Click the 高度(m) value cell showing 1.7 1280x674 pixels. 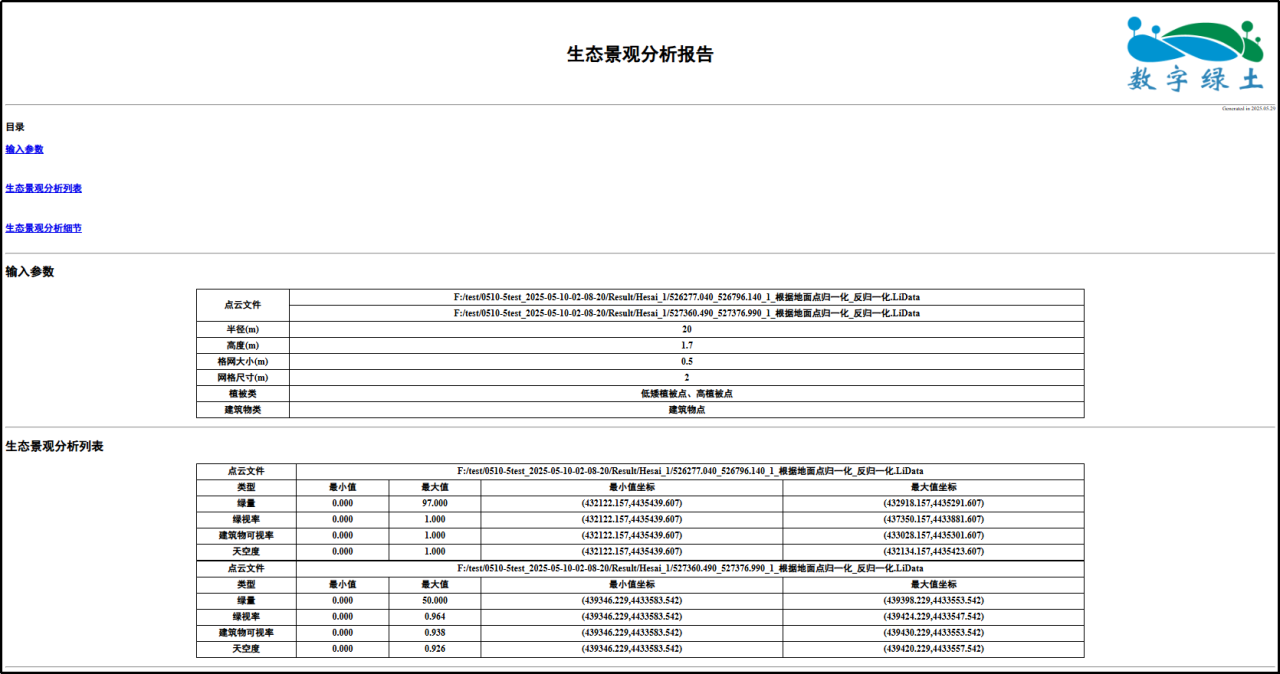(686, 345)
